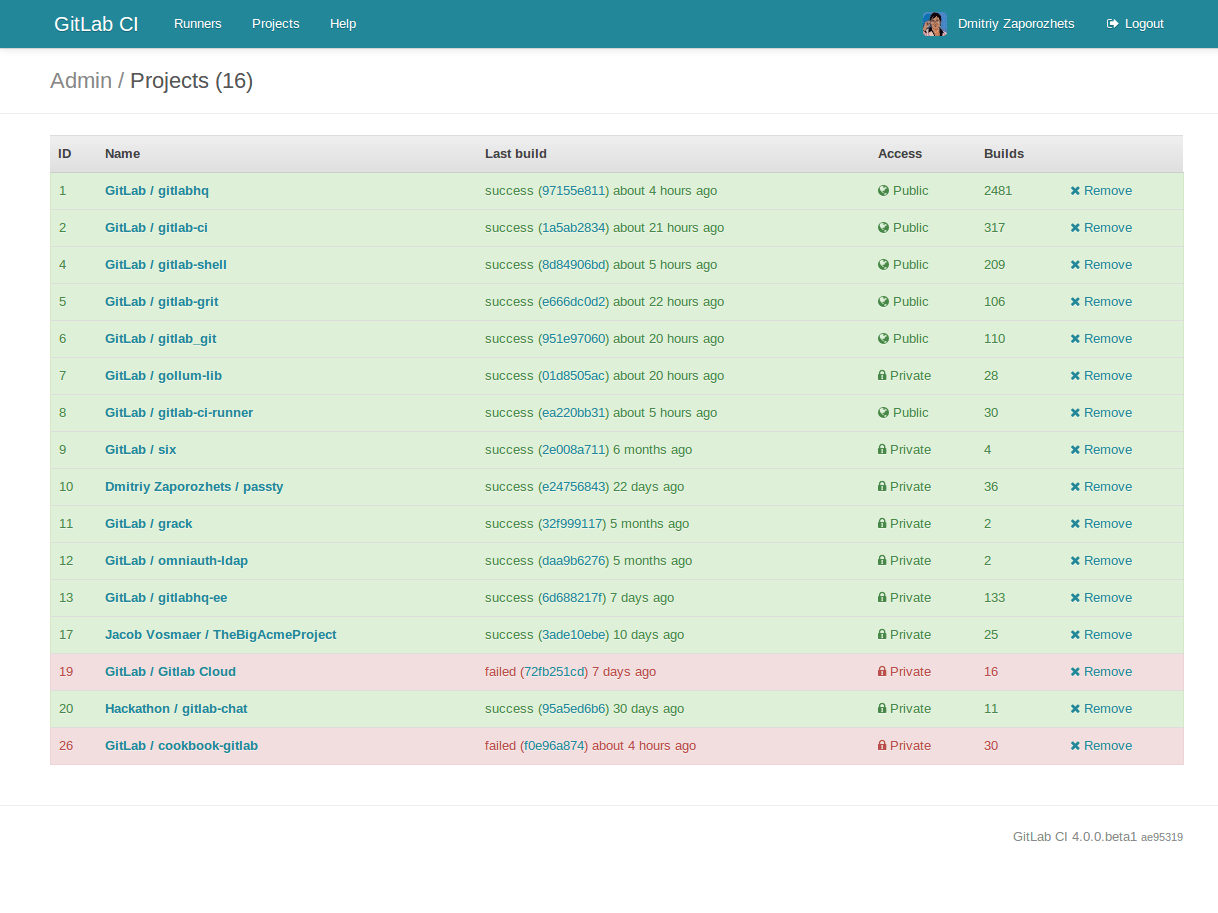Open Dmitriy Zaporozhets user profile

pyautogui.click(x=1015, y=24)
